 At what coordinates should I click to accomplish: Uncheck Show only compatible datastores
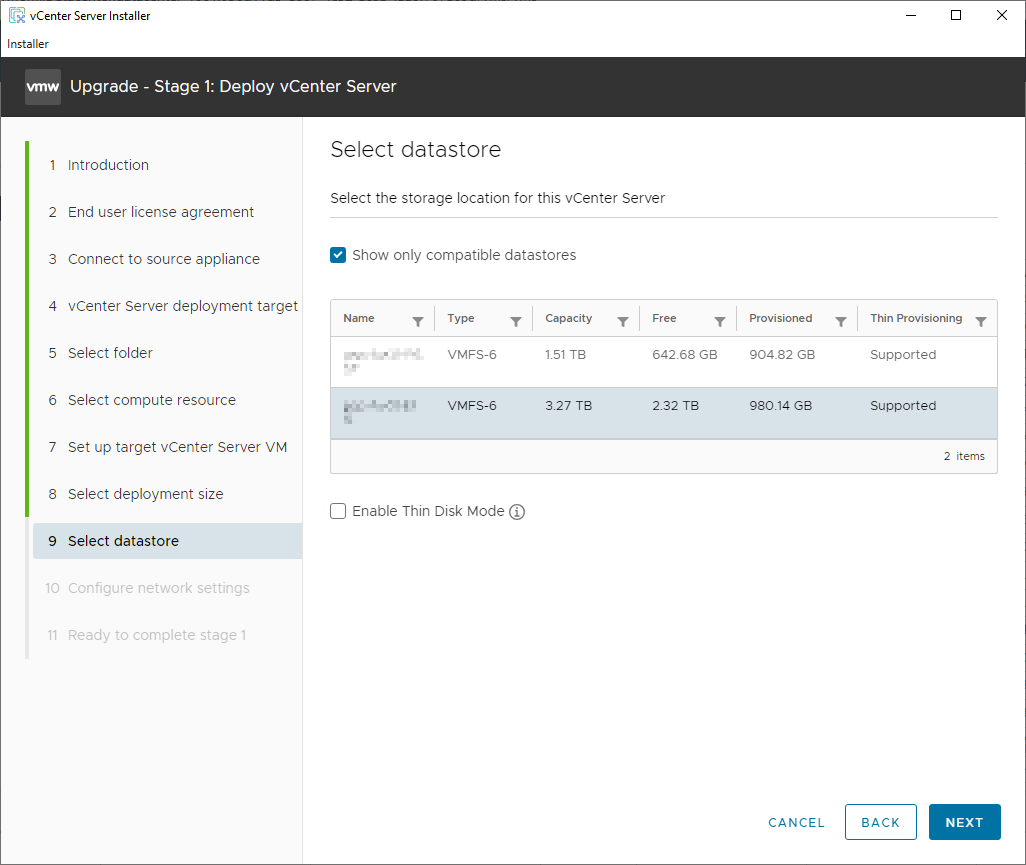338,255
